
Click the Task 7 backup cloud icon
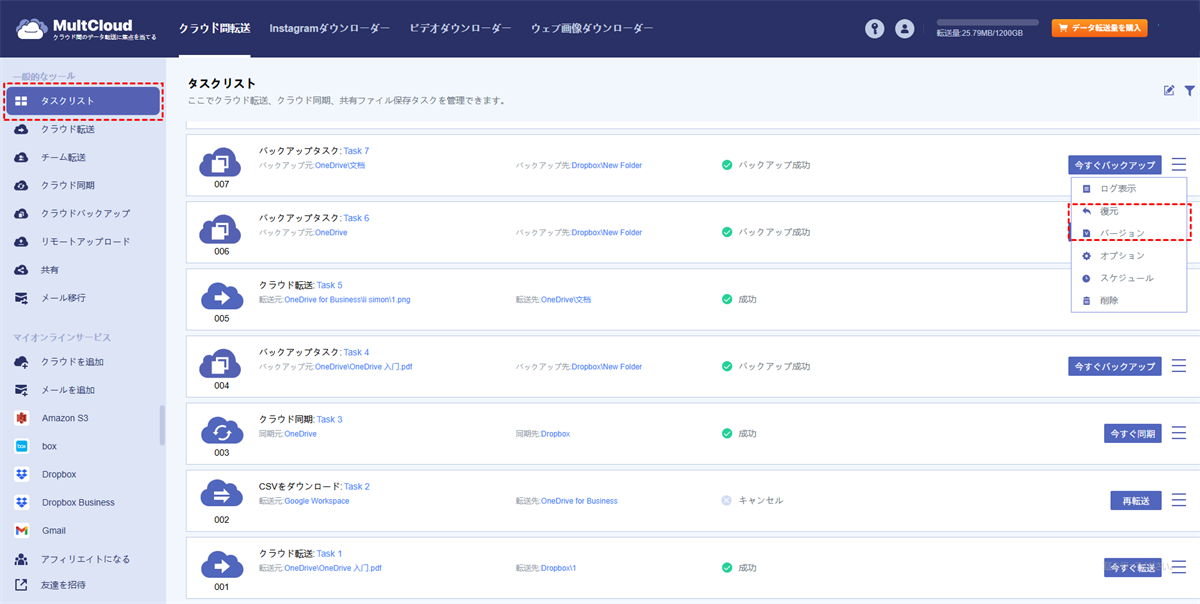click(x=221, y=161)
